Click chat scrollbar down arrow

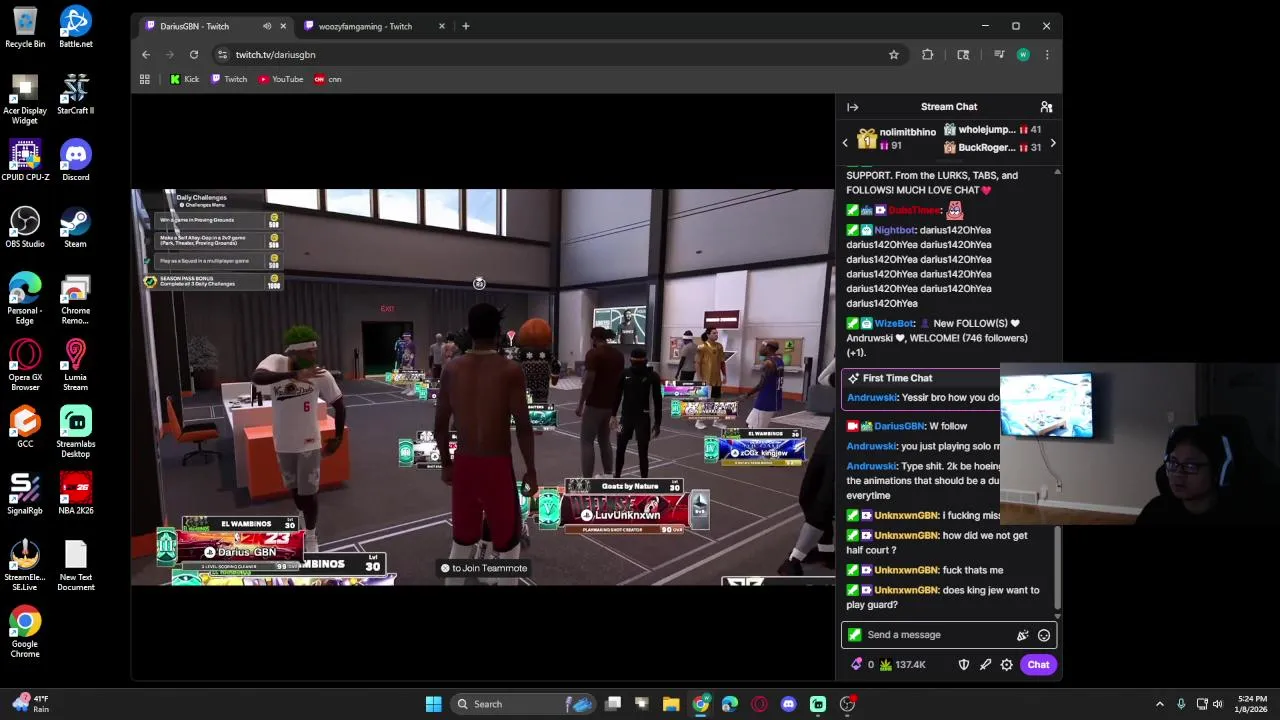pyautogui.click(x=1057, y=615)
